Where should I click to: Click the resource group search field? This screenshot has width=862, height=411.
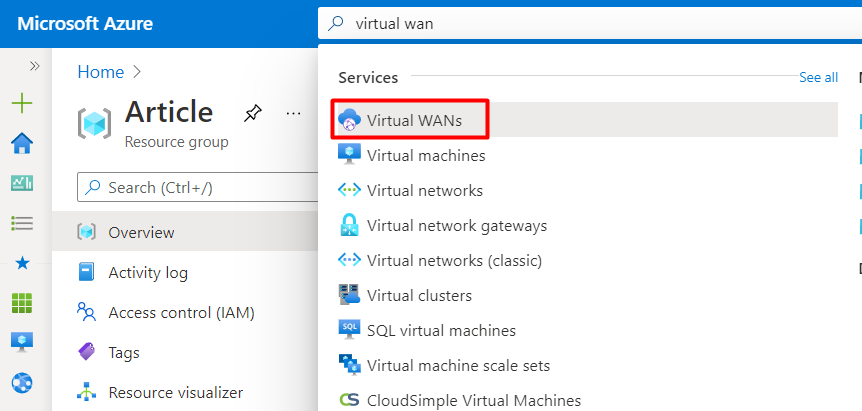200,187
